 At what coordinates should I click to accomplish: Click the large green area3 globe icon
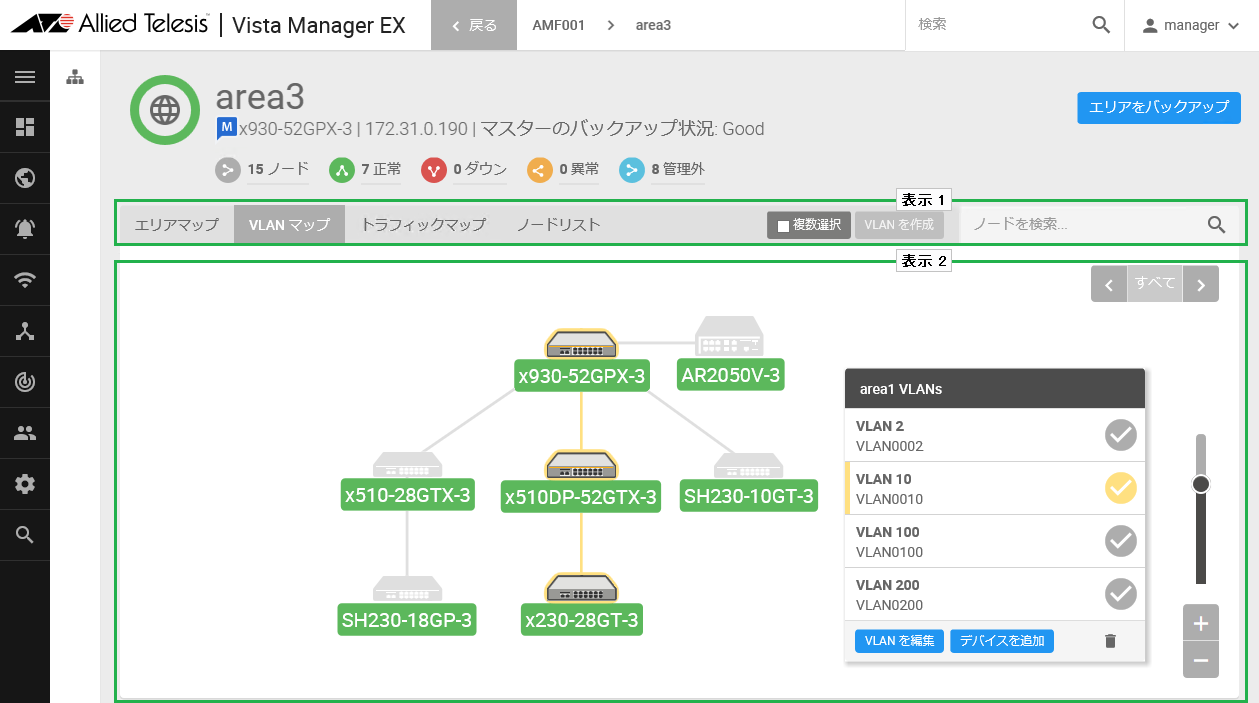(165, 110)
